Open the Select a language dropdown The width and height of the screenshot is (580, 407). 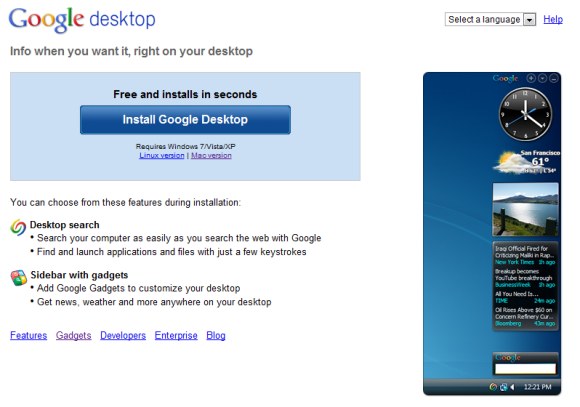[x=490, y=19]
